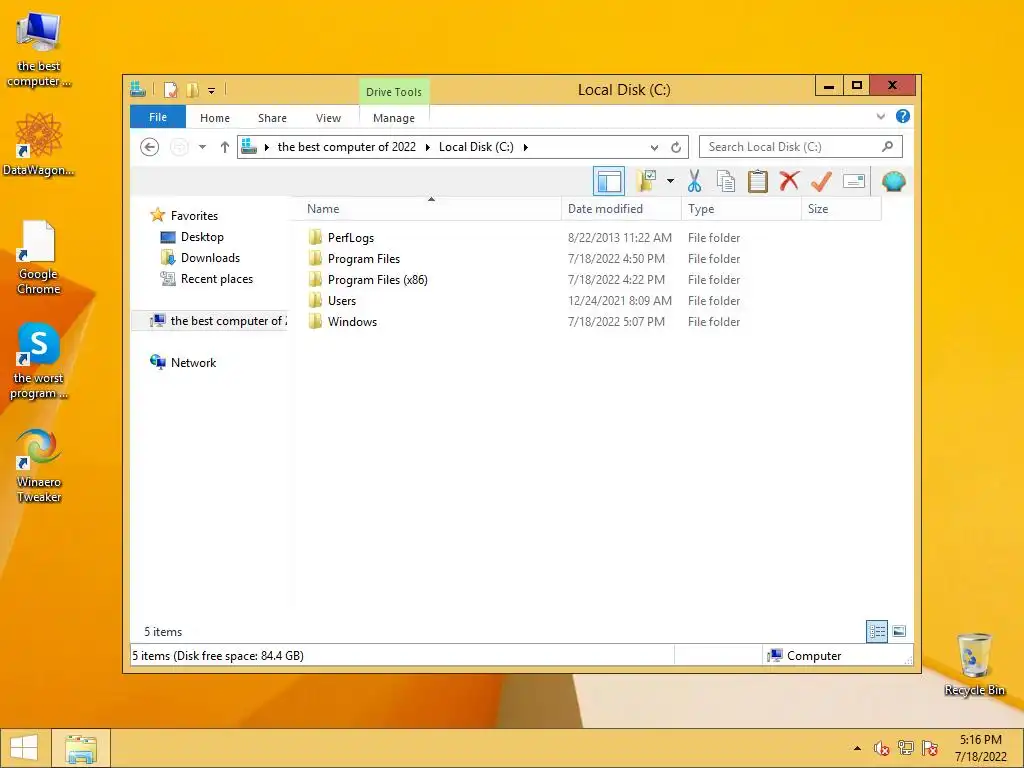Expand the ribbon with the chevron
Image resolution: width=1024 pixels, height=768 pixels.
880,117
